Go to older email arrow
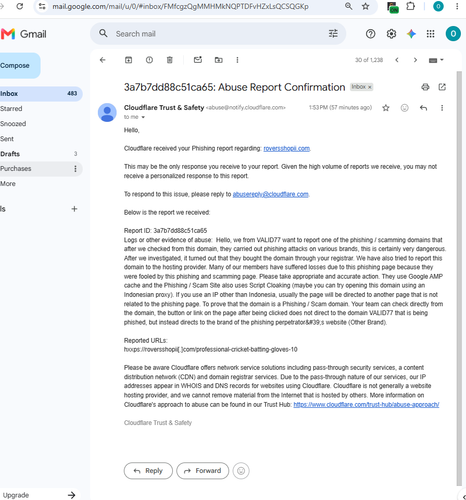Screen dimensions: 466x500 point(415,60)
